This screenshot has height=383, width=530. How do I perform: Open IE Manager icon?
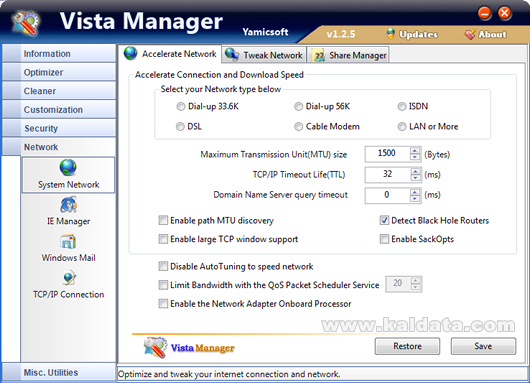pyautogui.click(x=68, y=205)
